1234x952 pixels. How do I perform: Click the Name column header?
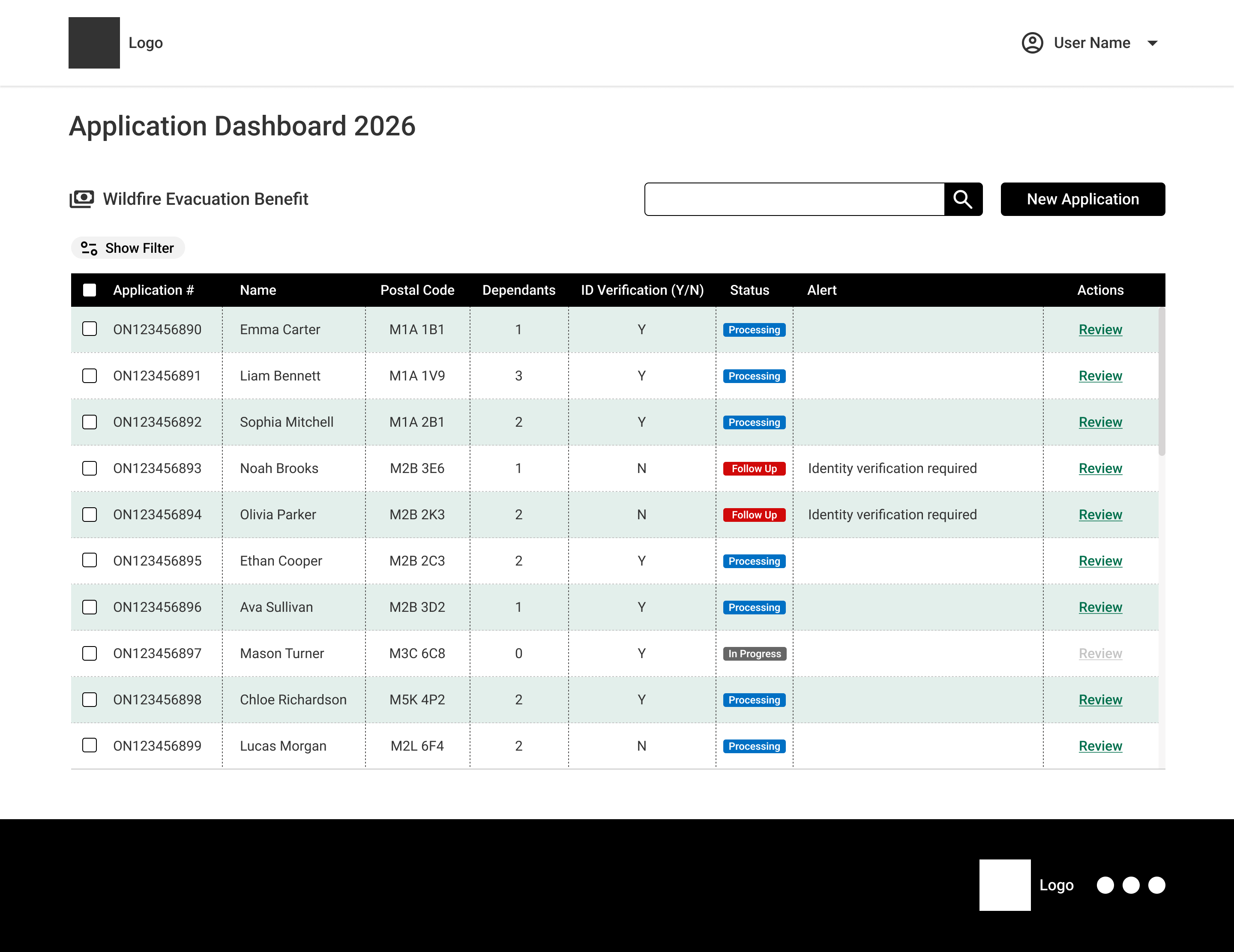click(258, 290)
